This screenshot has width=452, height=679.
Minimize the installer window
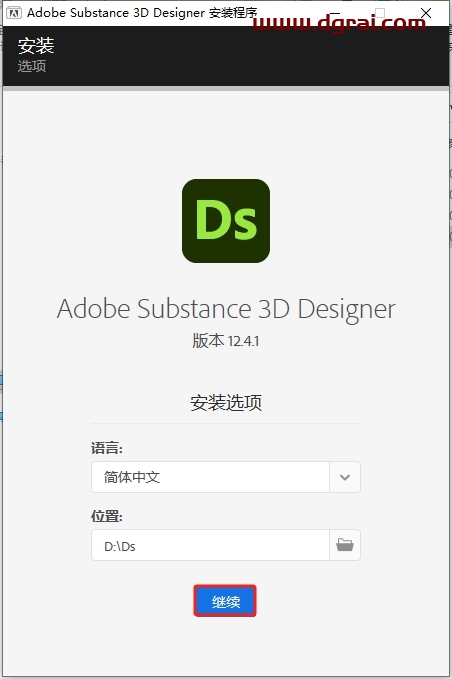coord(335,13)
